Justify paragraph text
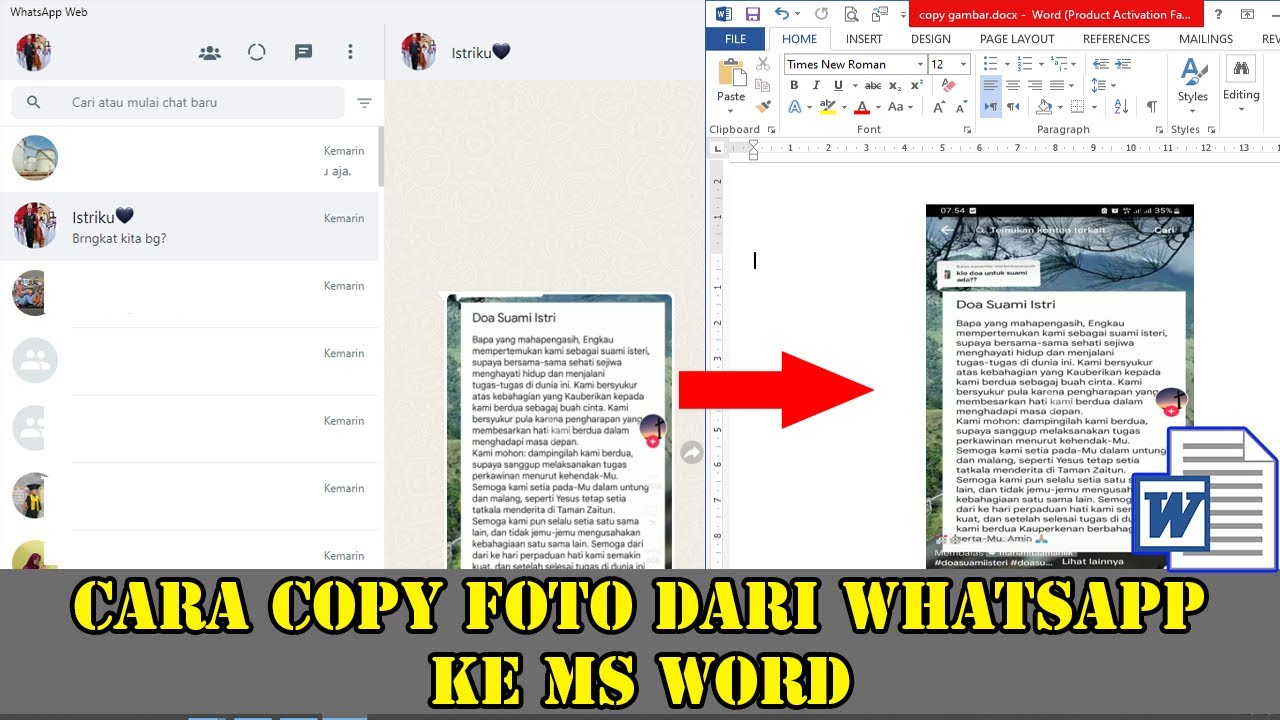 (x=1056, y=86)
